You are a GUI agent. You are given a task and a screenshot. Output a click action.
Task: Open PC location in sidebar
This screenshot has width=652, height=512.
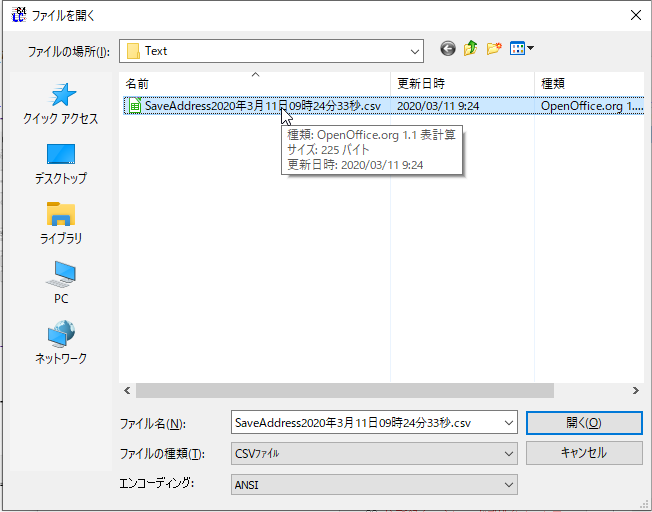pos(61,283)
